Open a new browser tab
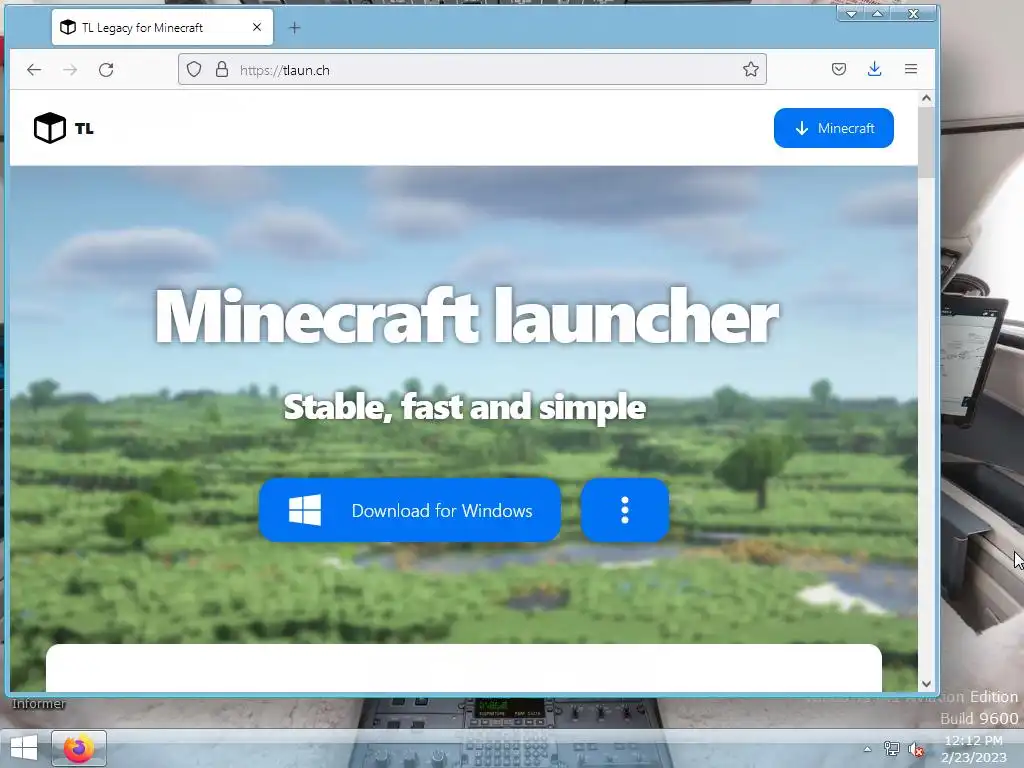1024x768 pixels. coord(295,27)
